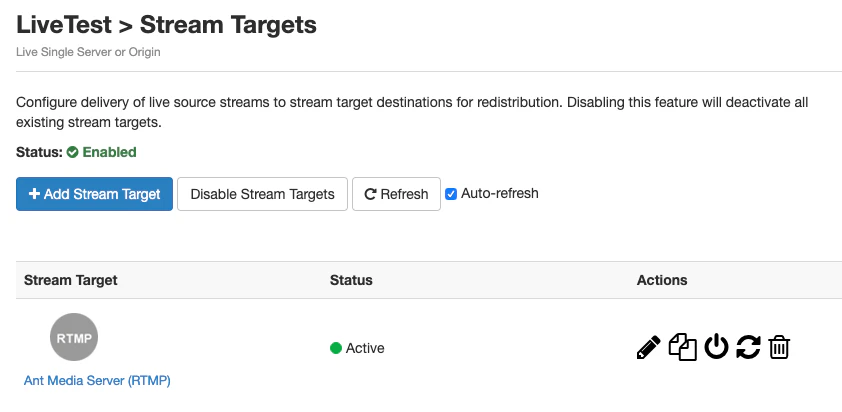This screenshot has height=412, width=842.
Task: Click the Live Single Server or Origin subtitle
Action: (x=88, y=52)
